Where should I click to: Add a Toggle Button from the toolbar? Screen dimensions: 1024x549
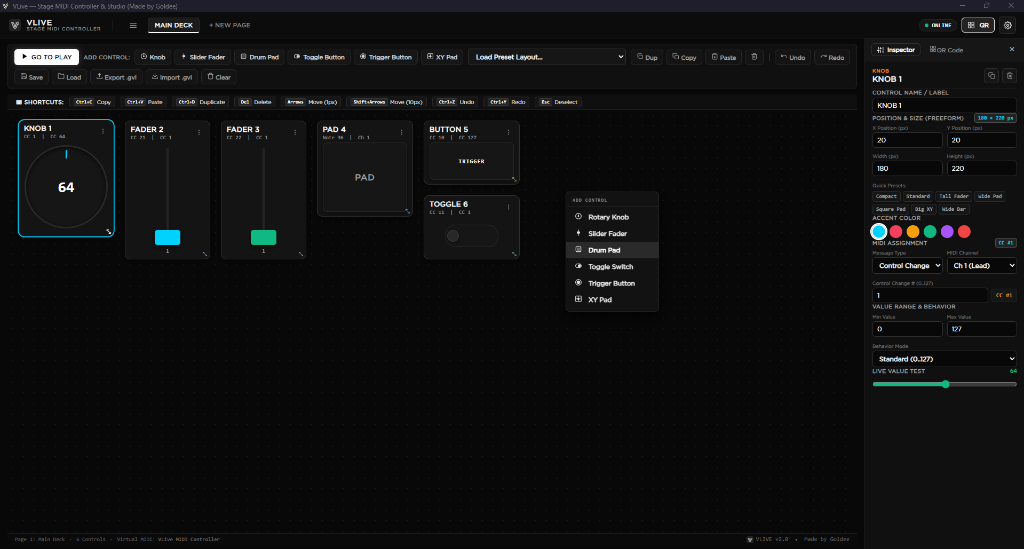click(319, 57)
